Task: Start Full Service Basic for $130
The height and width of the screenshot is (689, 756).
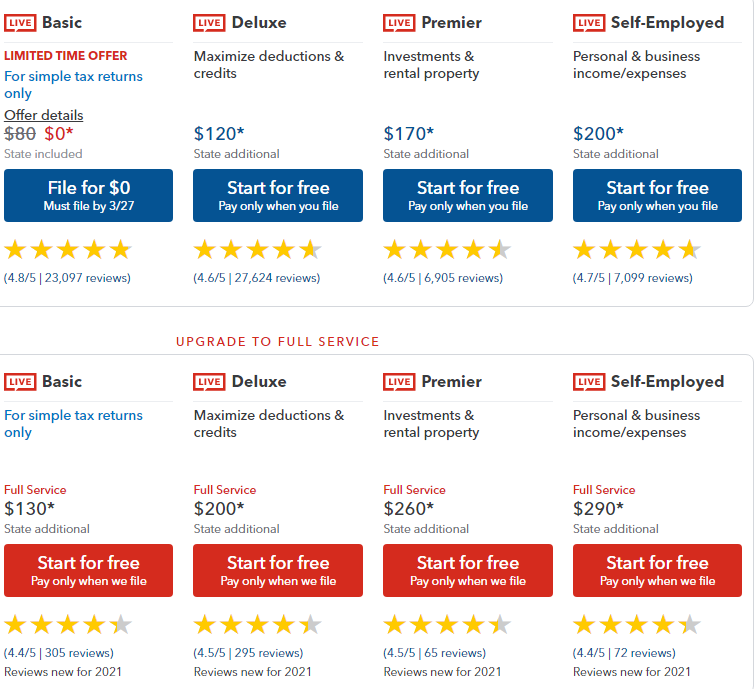Action: 88,570
